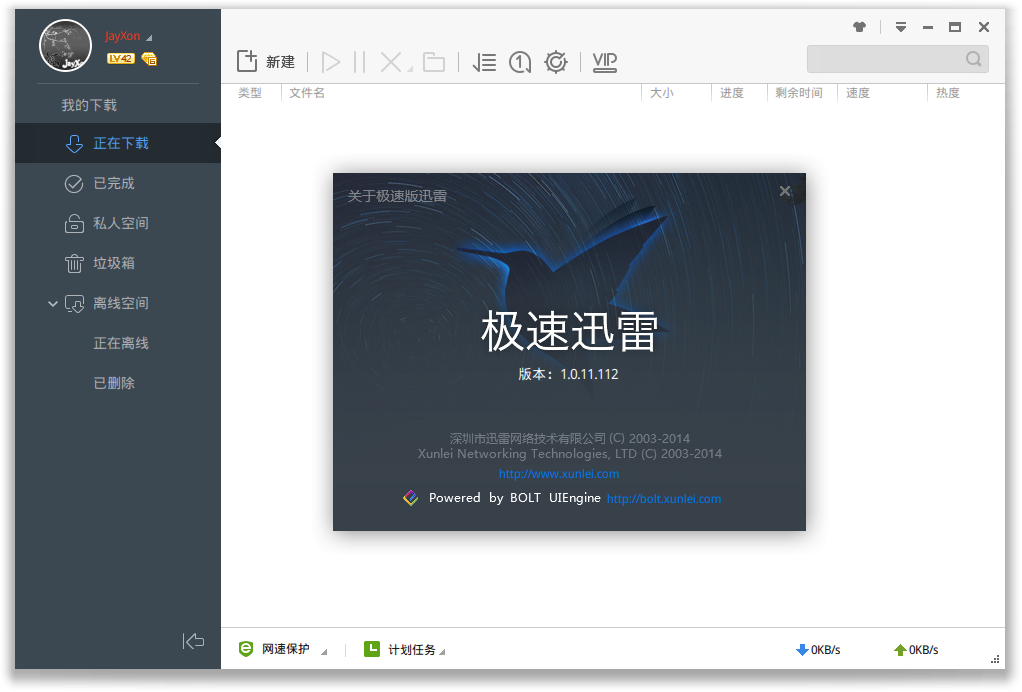The image size is (1022, 692).
Task: Click the 速度 column header
Action: (x=858, y=93)
